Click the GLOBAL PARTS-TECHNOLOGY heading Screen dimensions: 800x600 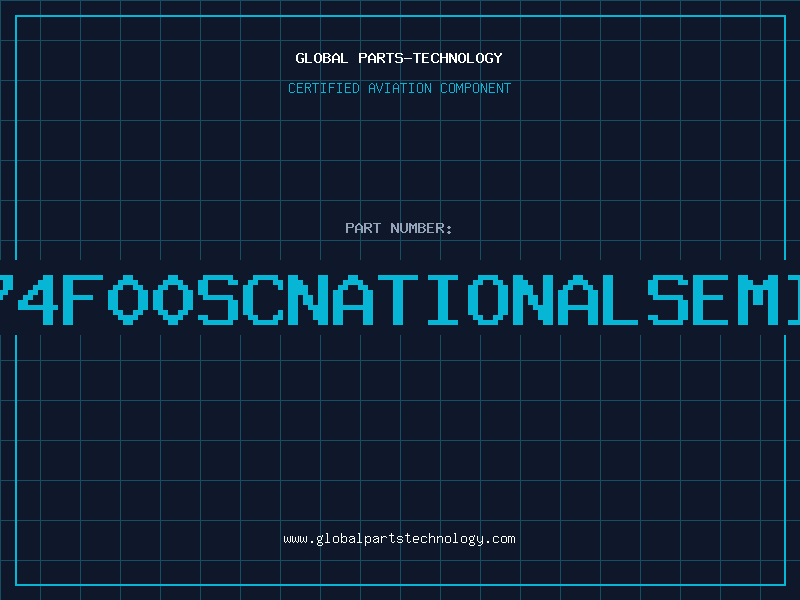point(399,58)
